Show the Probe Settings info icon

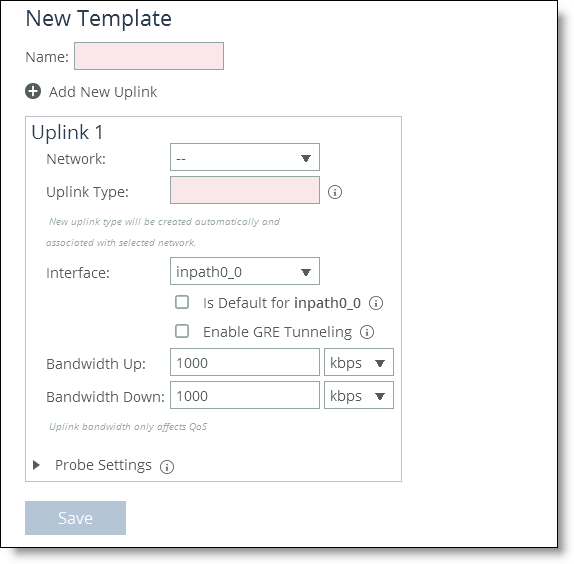point(167,467)
